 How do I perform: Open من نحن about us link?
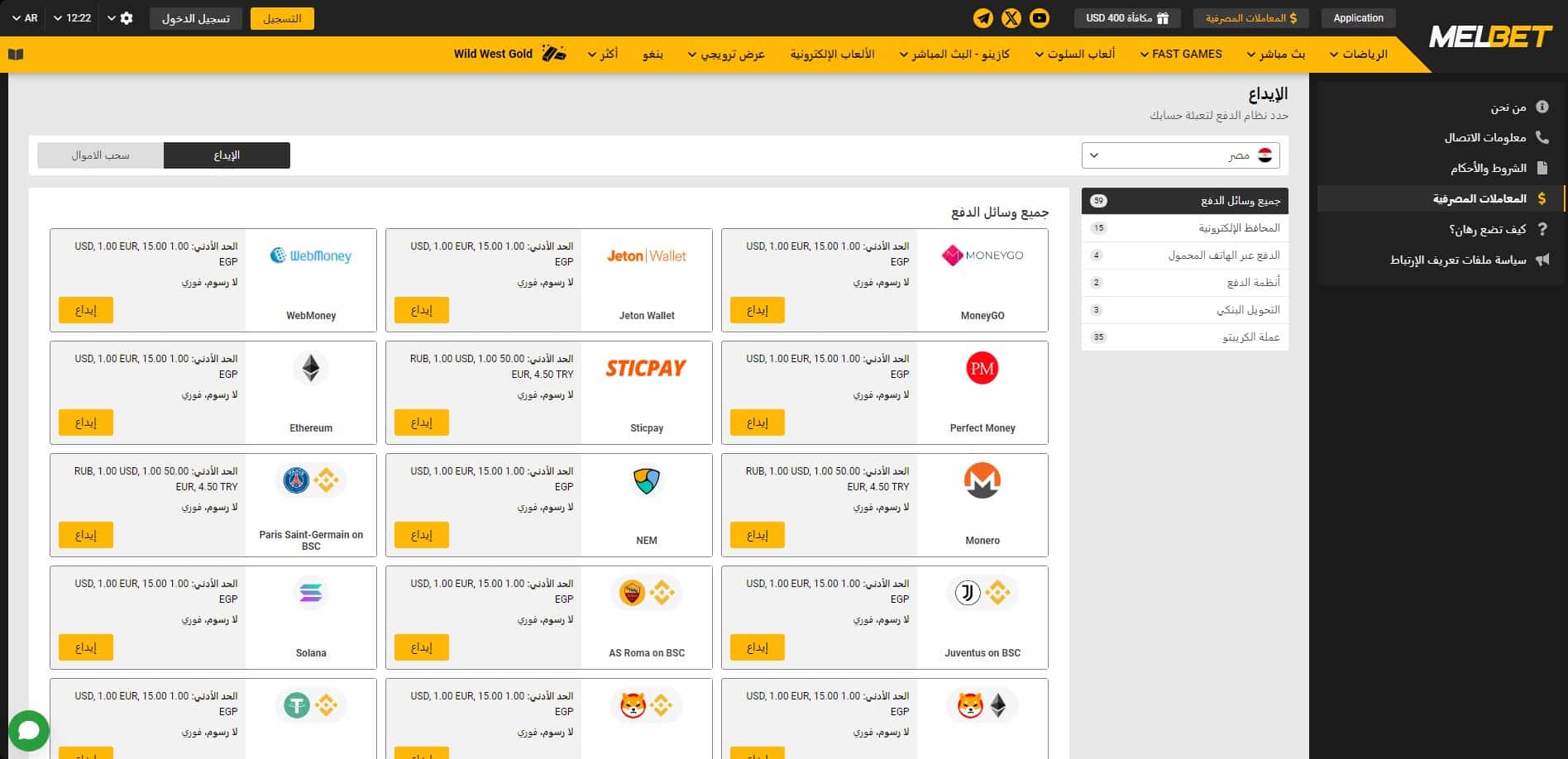pyautogui.click(x=1508, y=107)
